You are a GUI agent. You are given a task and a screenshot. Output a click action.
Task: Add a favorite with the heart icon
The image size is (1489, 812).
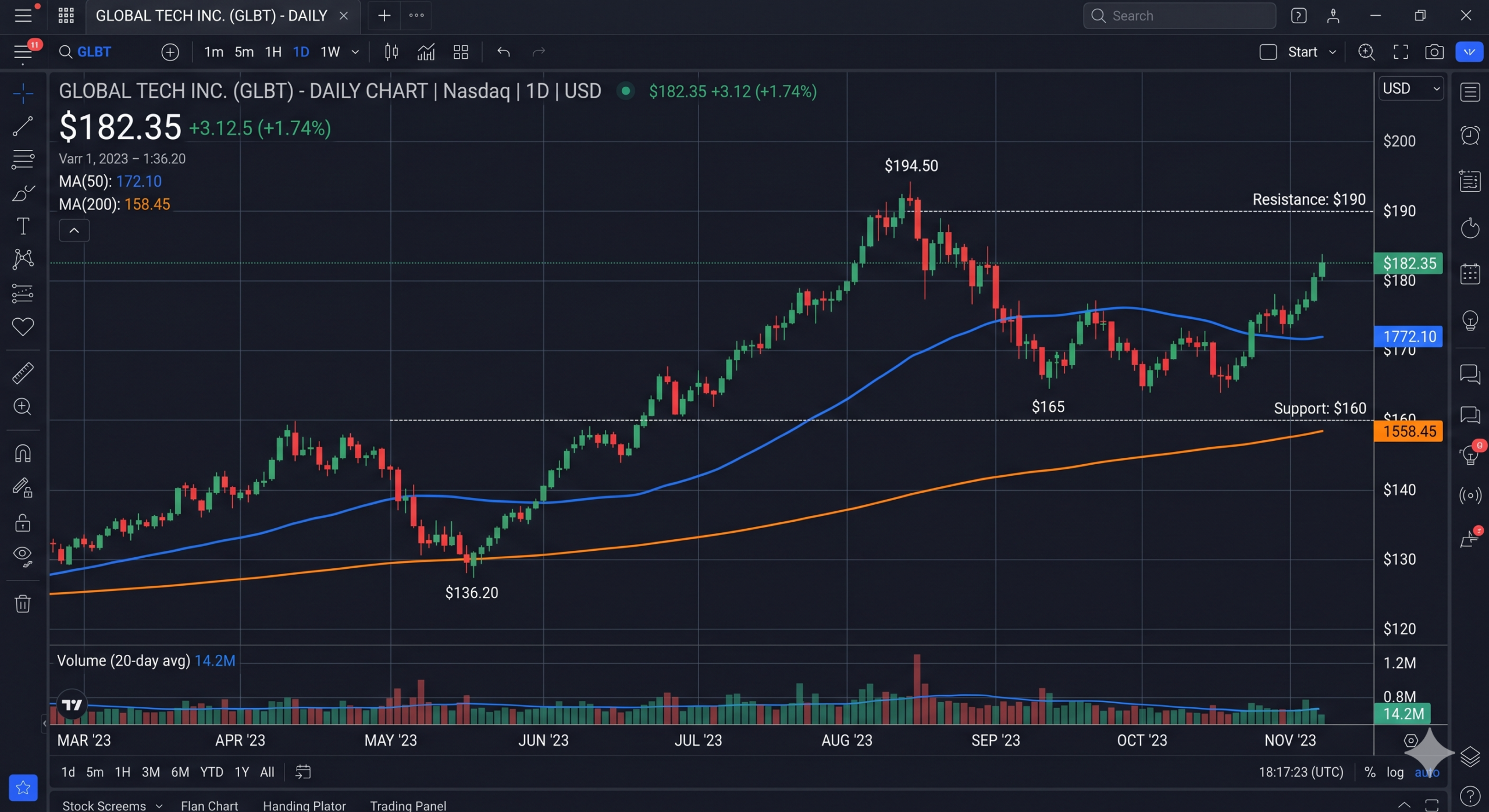click(23, 326)
